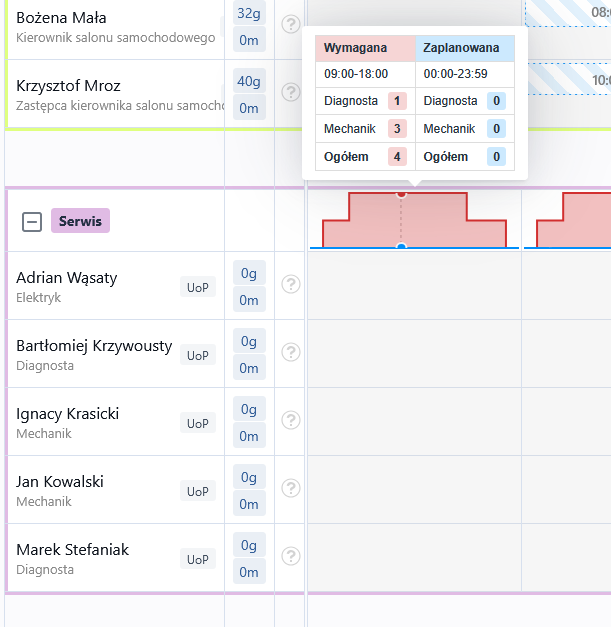Open help icon for Bożena Mała
This screenshot has height=627, width=611.
point(291,24)
